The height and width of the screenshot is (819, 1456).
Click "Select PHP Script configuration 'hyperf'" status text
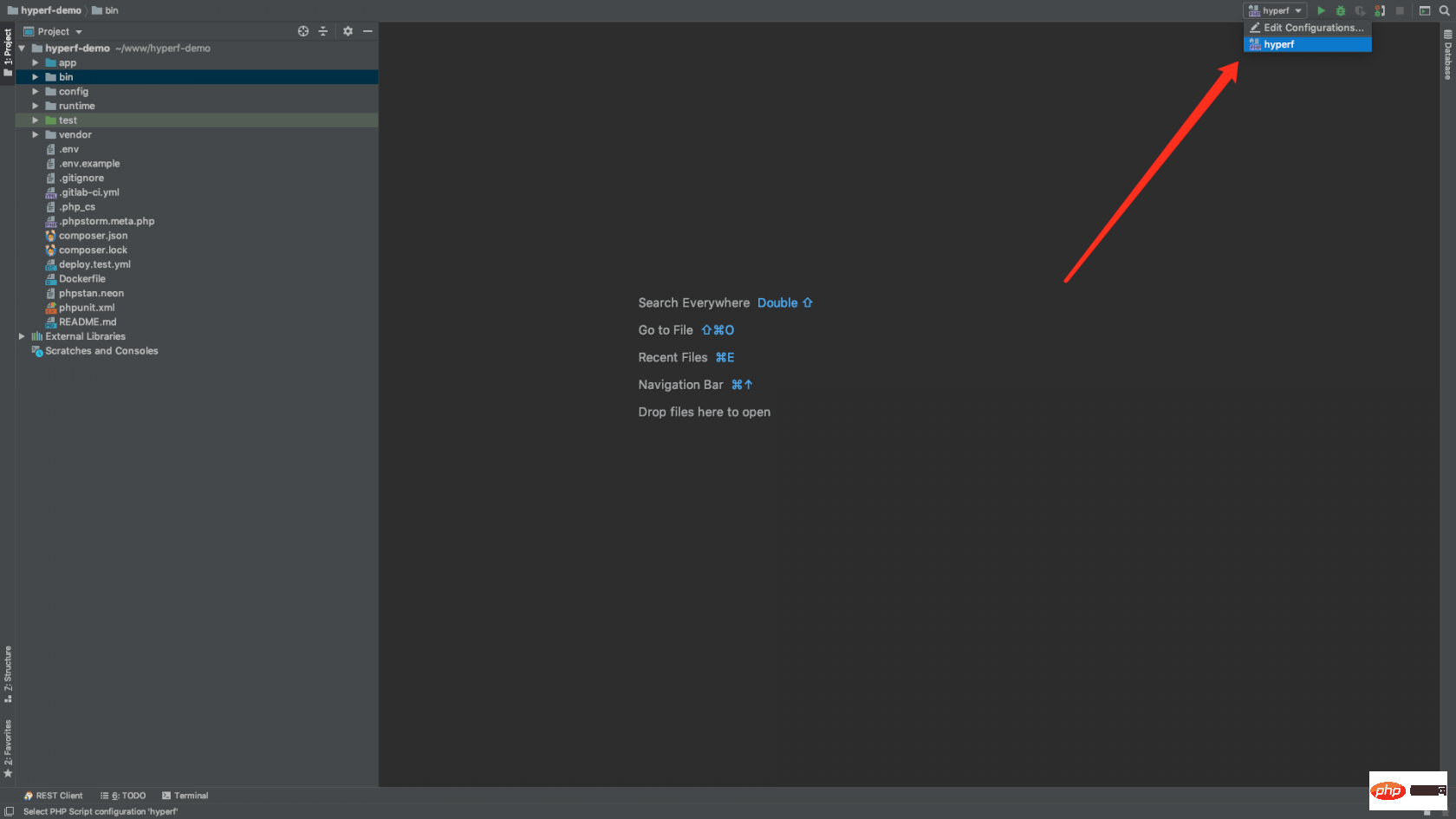101,812
